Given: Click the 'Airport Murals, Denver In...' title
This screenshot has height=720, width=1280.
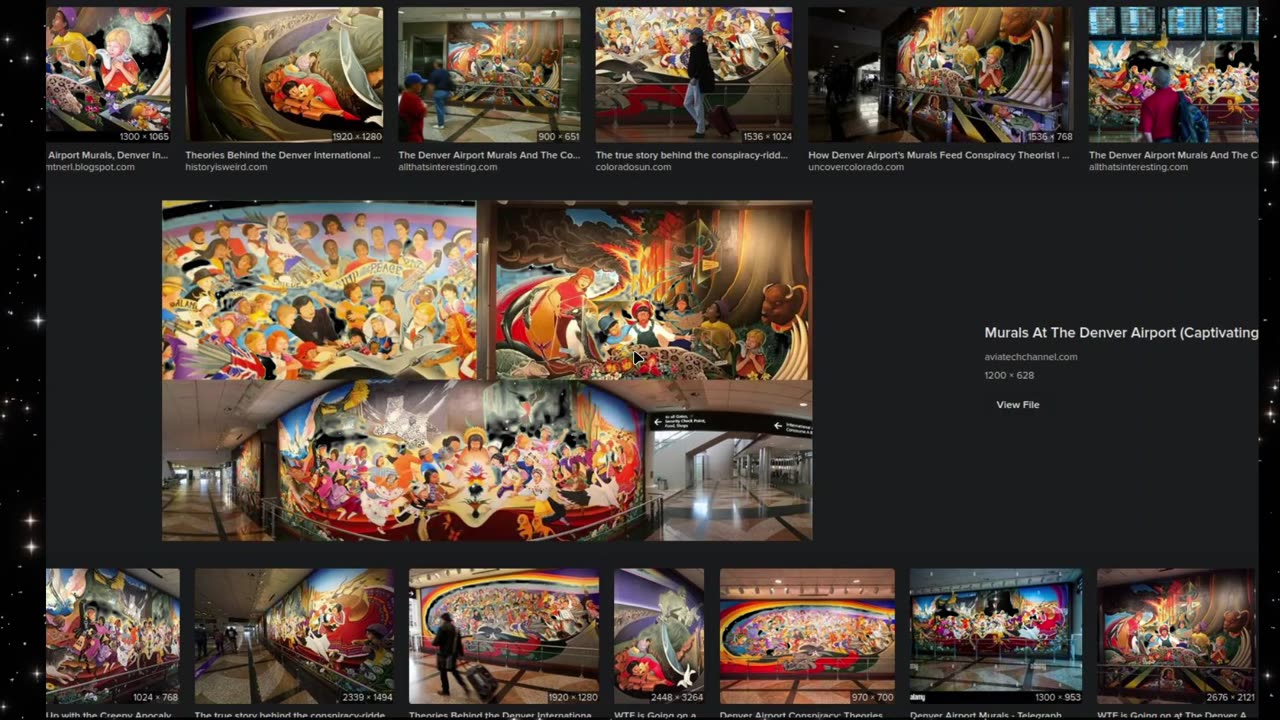Looking at the screenshot, I should pyautogui.click(x=108, y=155).
